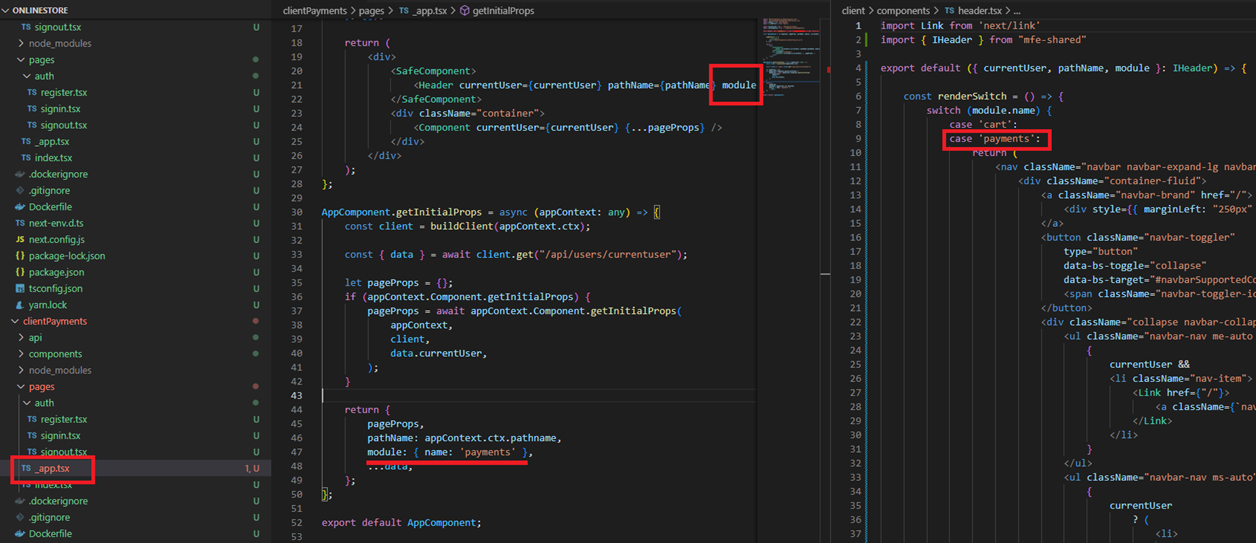Viewport: 1256px width, 543px height.
Task: Click the getInitialProps symbol icon in breadcrumb
Action: [x=465, y=10]
